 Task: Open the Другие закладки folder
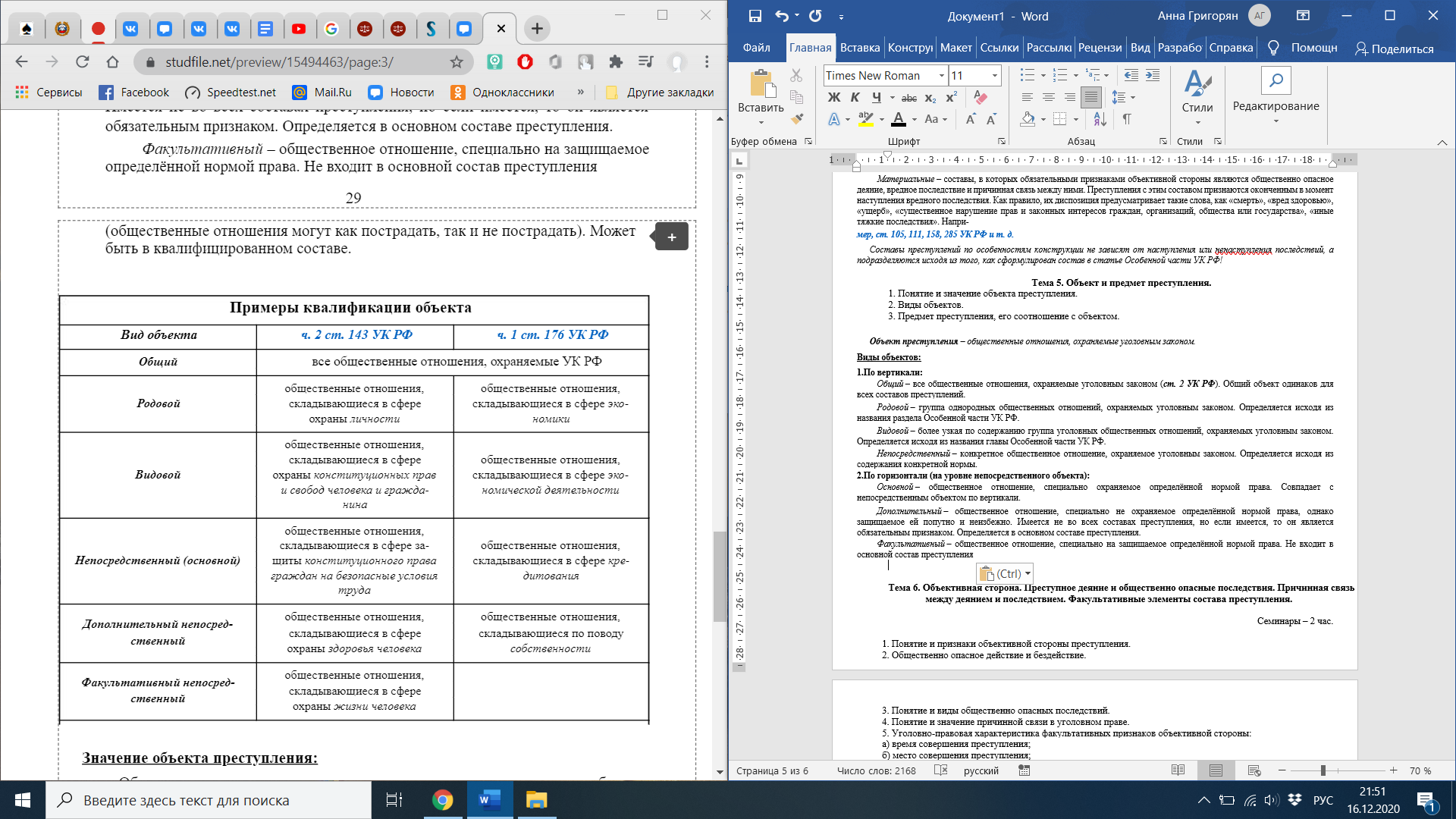(x=661, y=92)
